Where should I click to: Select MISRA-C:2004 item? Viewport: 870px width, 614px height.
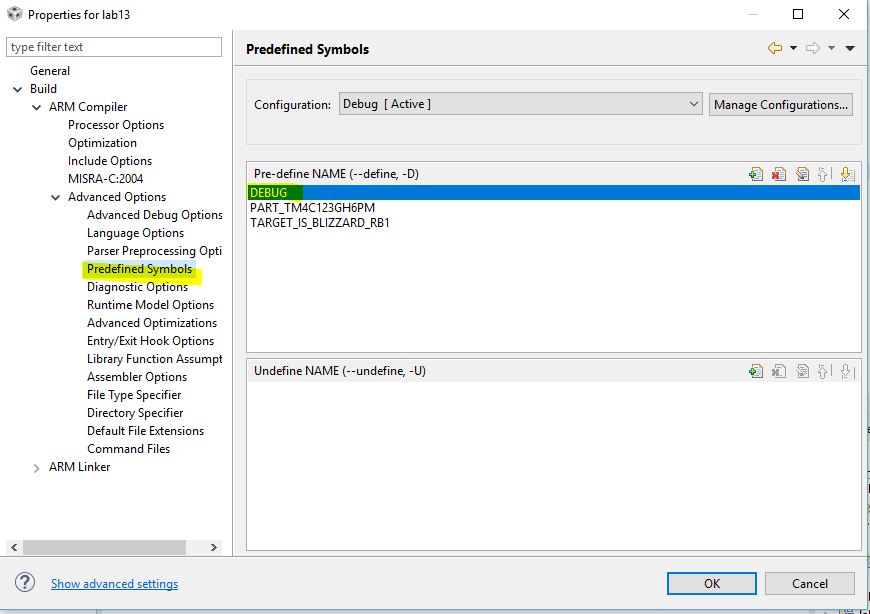pyautogui.click(x=105, y=179)
